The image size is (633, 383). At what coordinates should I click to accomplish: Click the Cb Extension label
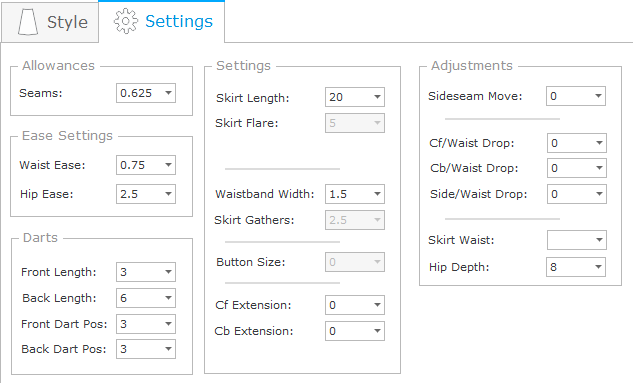(x=254, y=331)
